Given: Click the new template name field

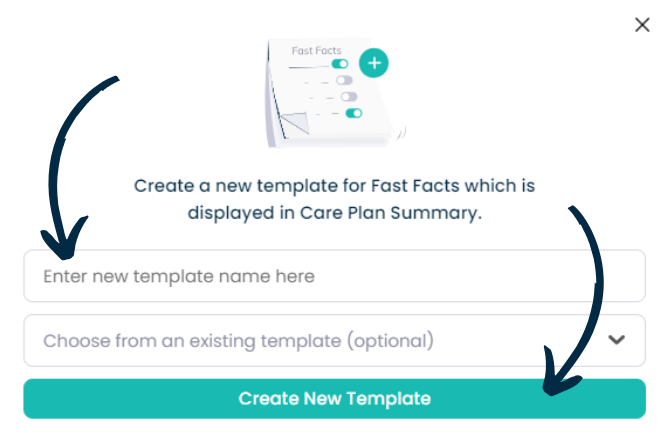Looking at the screenshot, I should 334,276.
